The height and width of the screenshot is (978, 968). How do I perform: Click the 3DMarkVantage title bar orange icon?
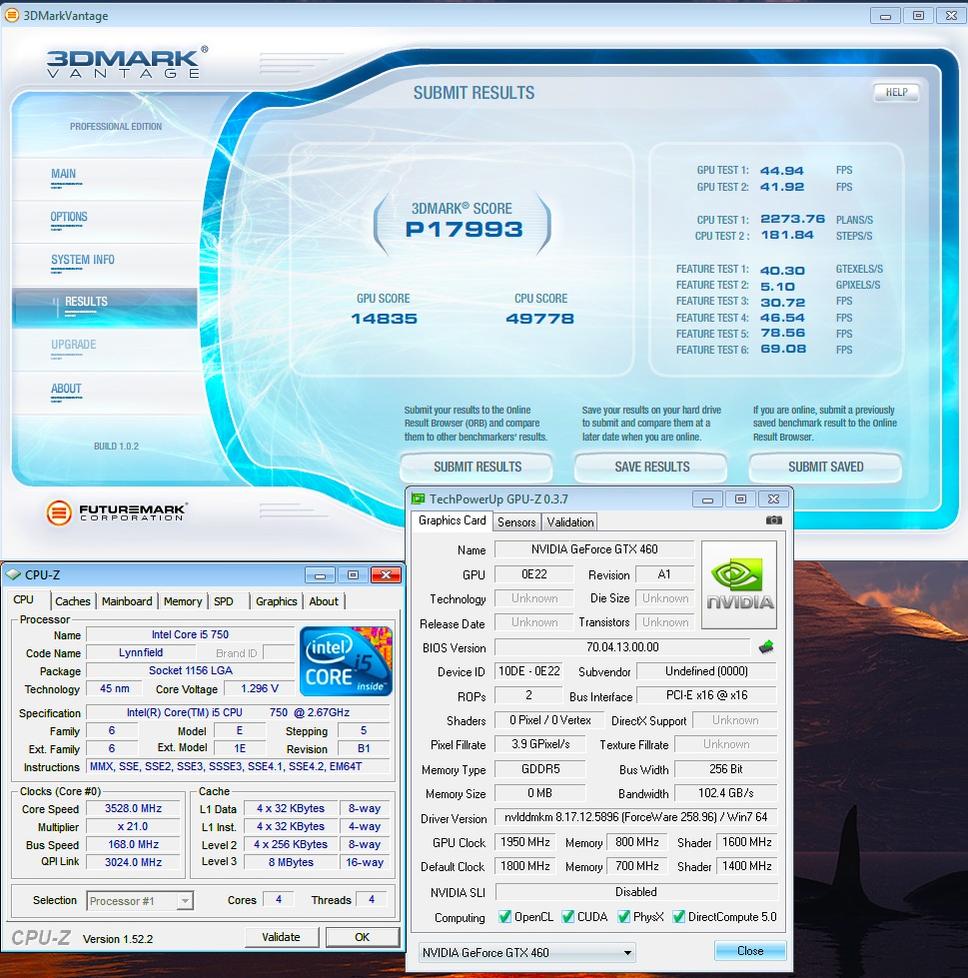coord(12,15)
